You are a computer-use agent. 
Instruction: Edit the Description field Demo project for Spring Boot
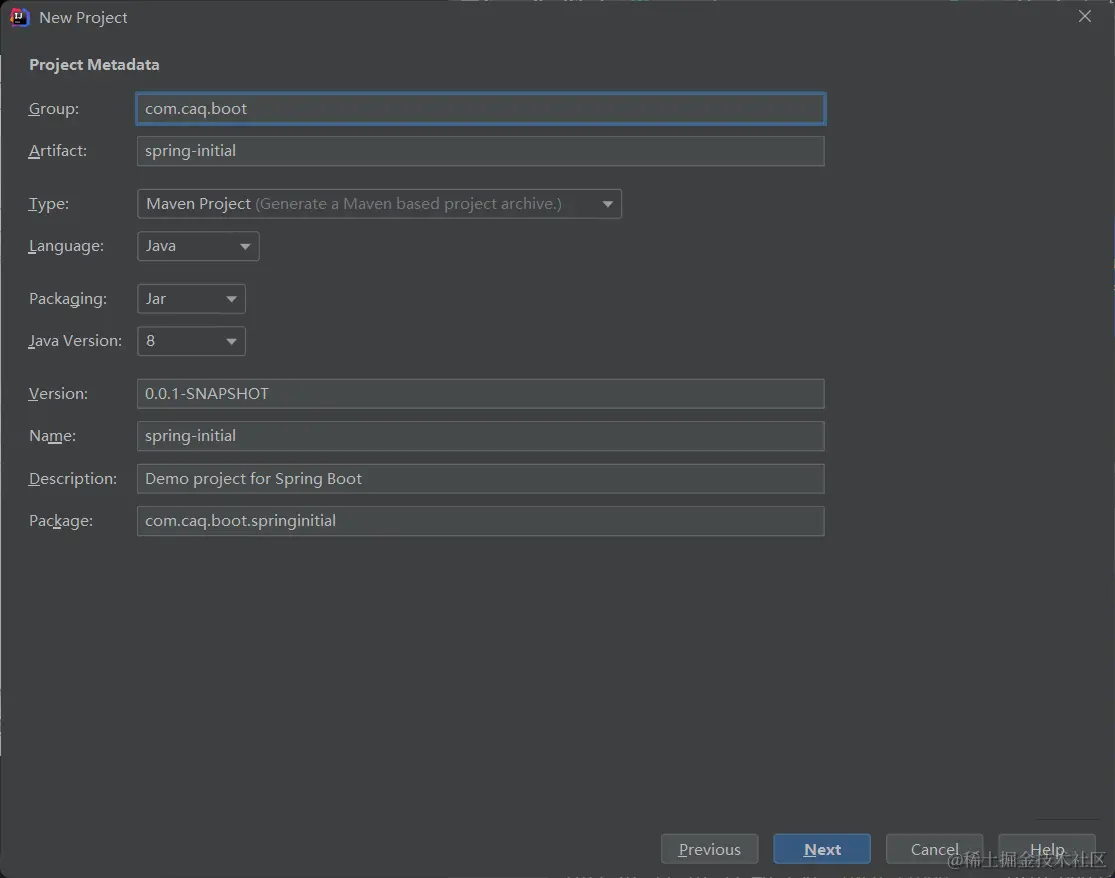tap(481, 478)
